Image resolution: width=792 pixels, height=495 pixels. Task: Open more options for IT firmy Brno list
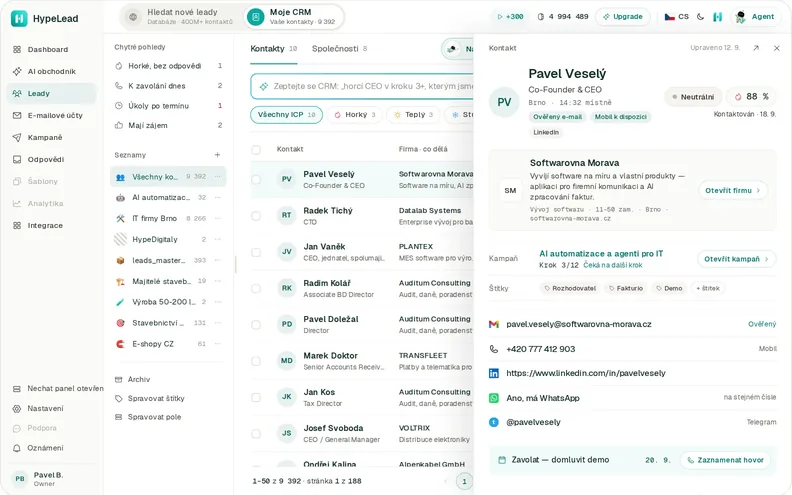(x=218, y=218)
